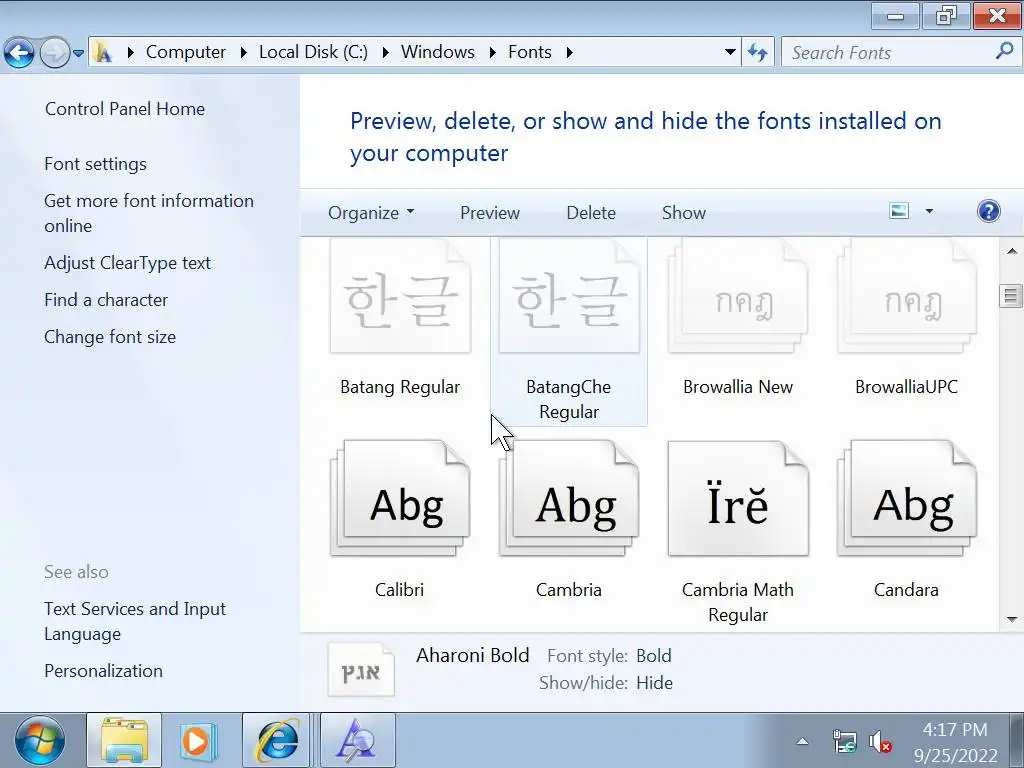Click the Fonts folder icon in address bar
1024x768 pixels.
[103, 52]
